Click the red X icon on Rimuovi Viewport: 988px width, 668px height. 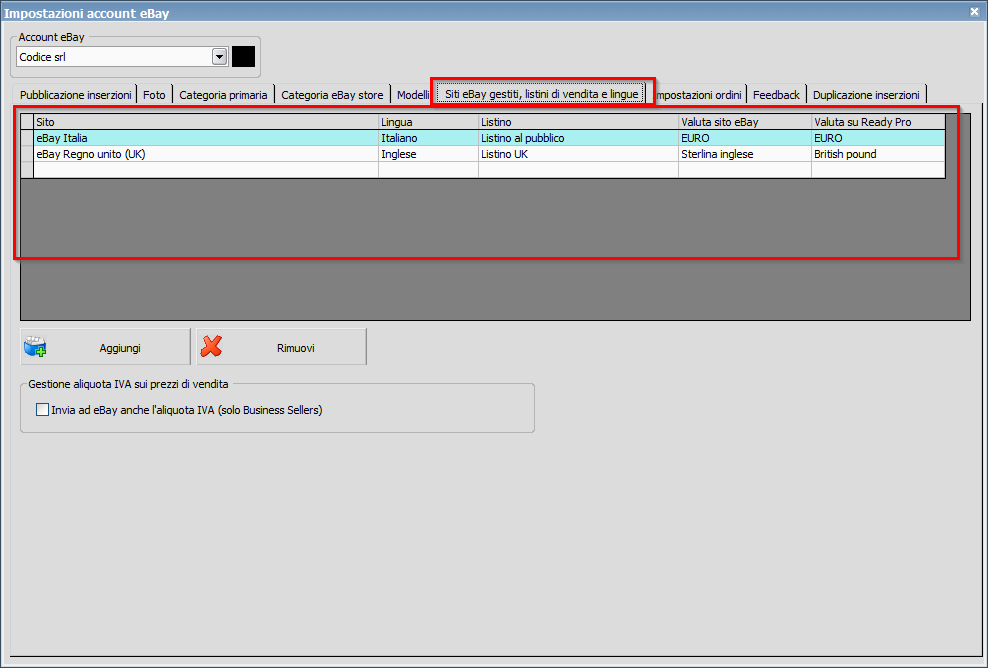pos(211,346)
